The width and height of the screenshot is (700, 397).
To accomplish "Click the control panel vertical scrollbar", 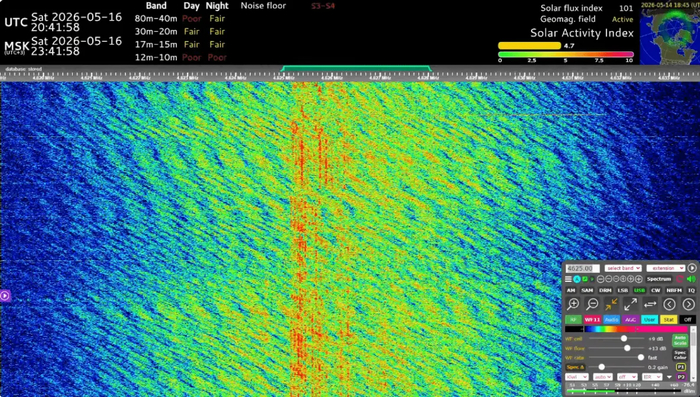I will point(693,353).
